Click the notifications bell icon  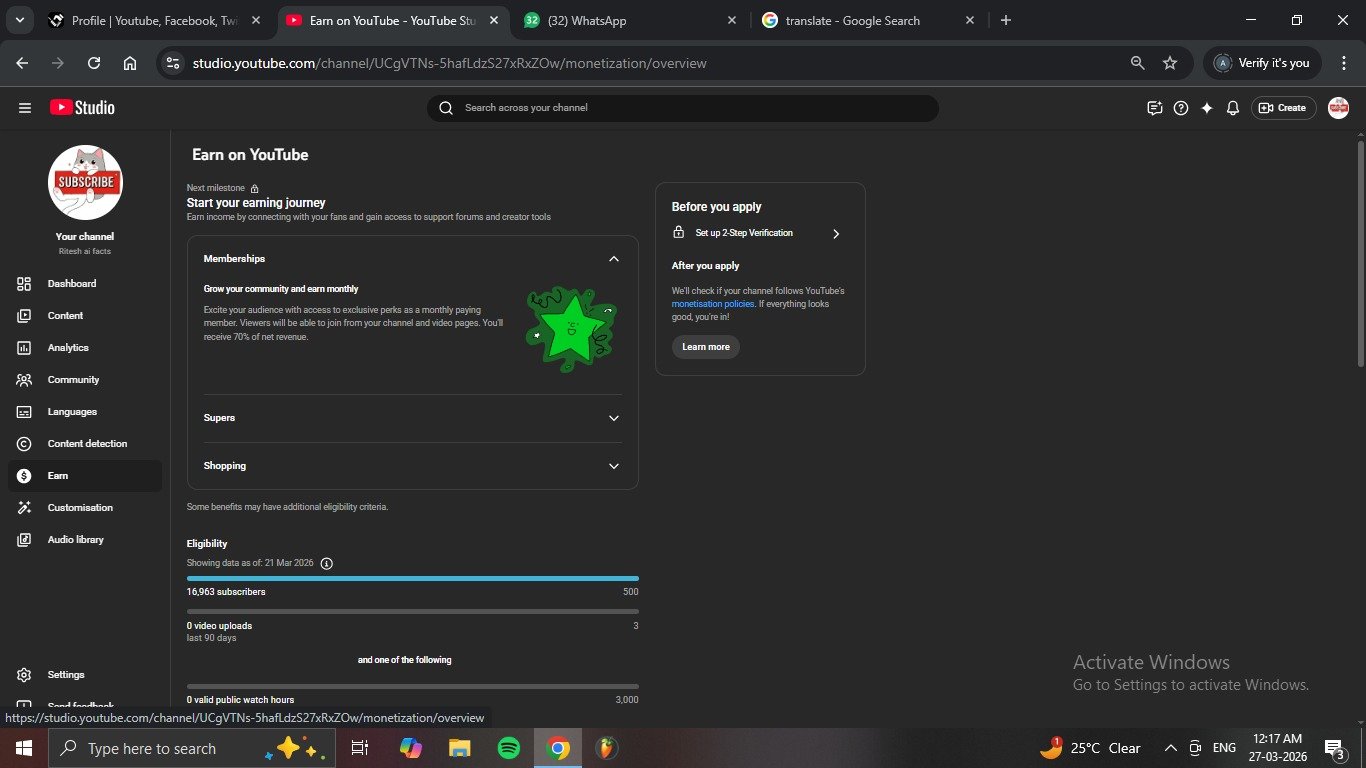(x=1233, y=108)
